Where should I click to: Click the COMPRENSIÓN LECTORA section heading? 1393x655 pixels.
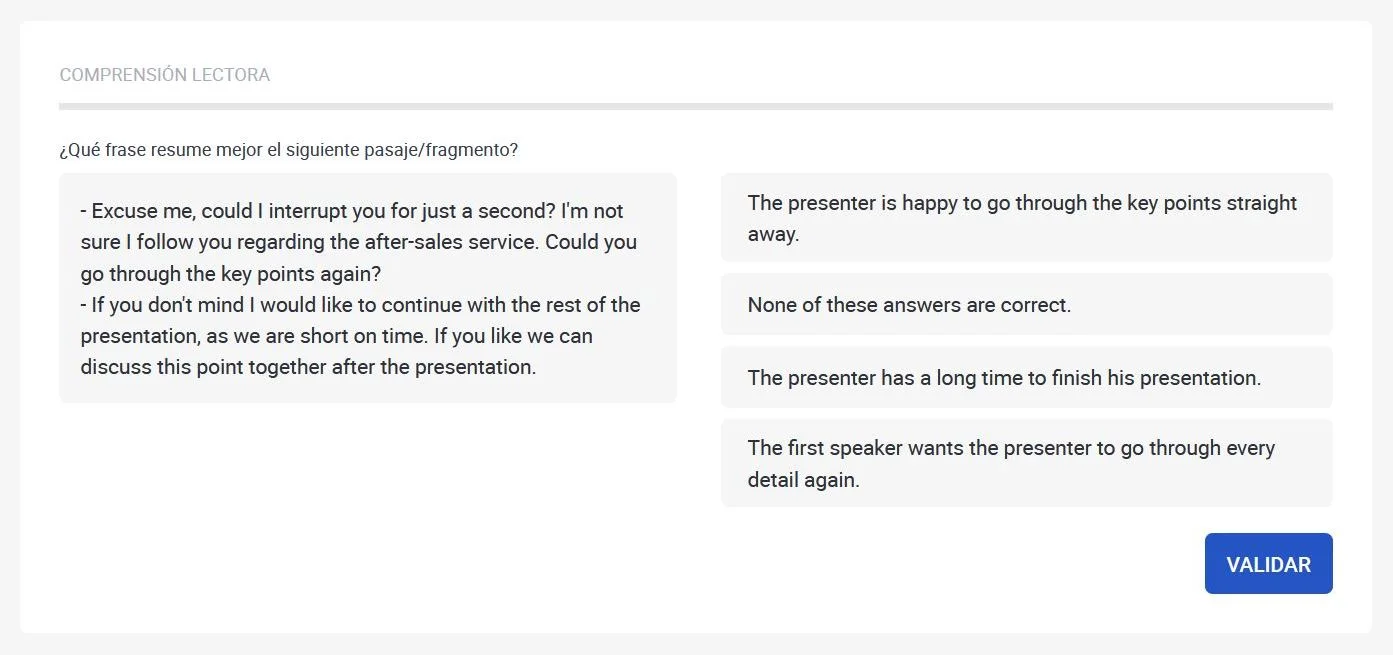(165, 75)
